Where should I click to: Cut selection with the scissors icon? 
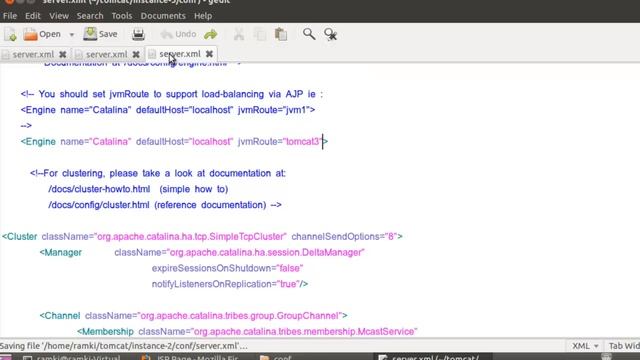coord(239,34)
